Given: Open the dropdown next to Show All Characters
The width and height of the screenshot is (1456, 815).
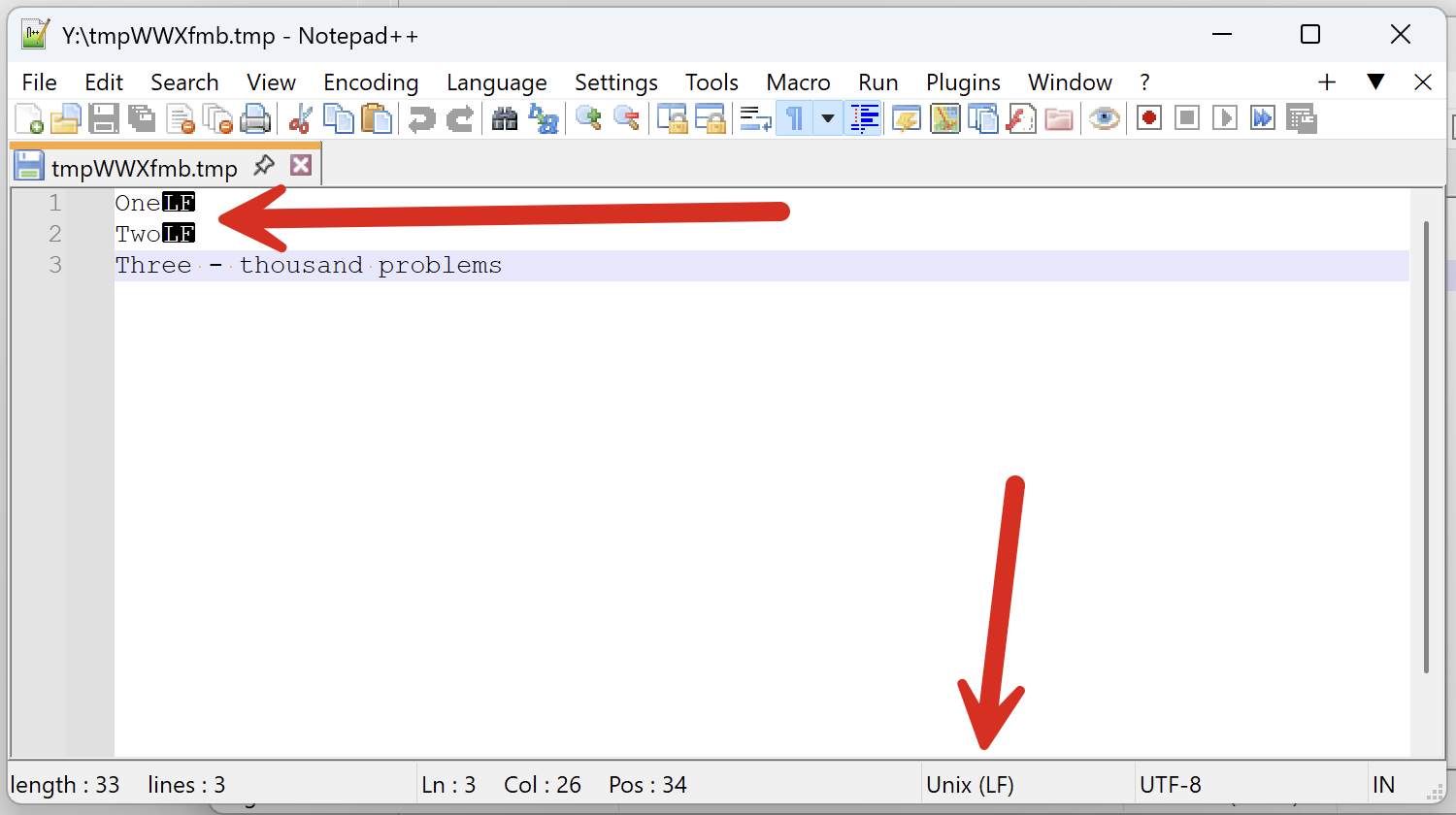Looking at the screenshot, I should coord(828,117).
